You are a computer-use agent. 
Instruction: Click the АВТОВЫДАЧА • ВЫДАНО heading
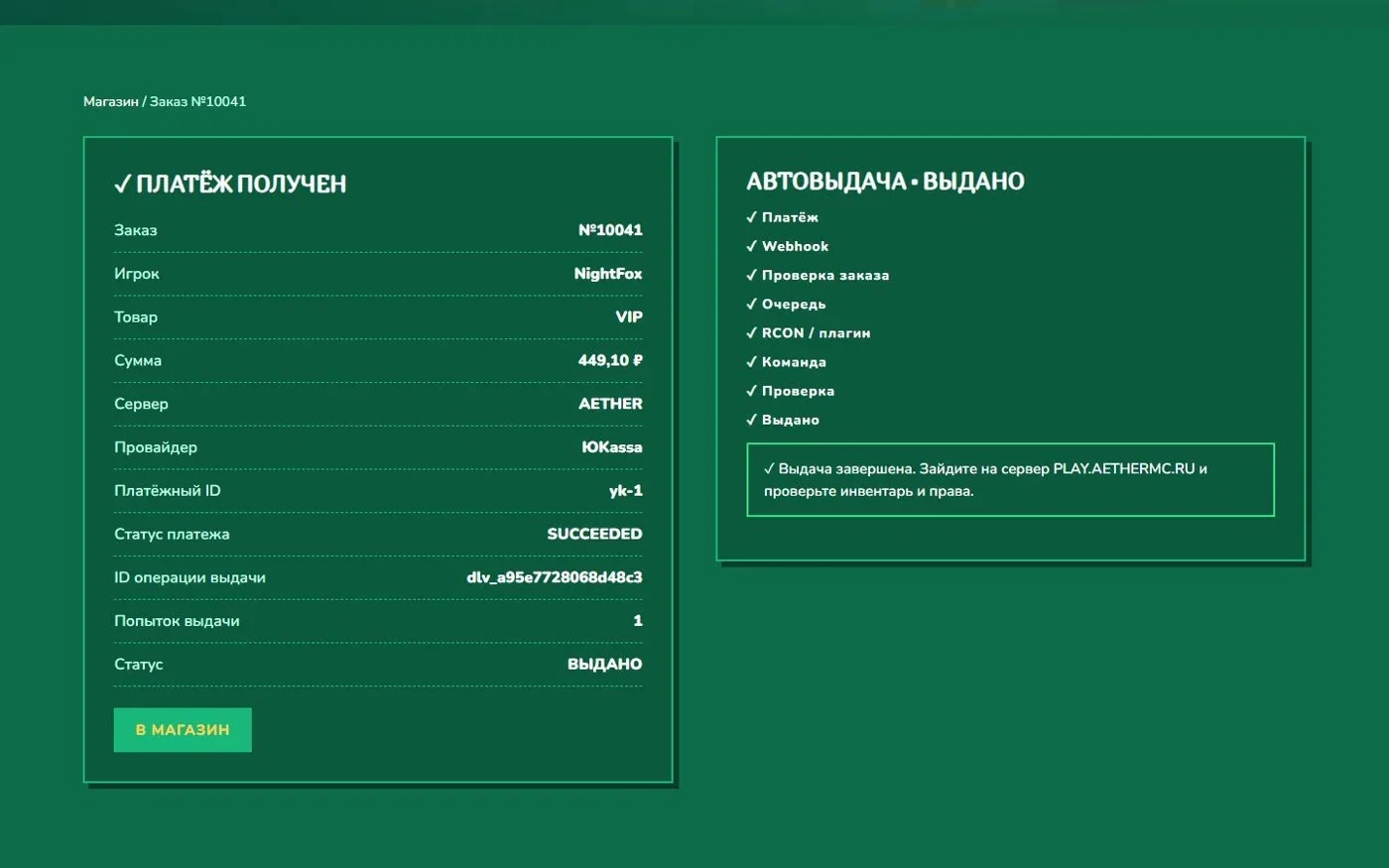pos(885,182)
